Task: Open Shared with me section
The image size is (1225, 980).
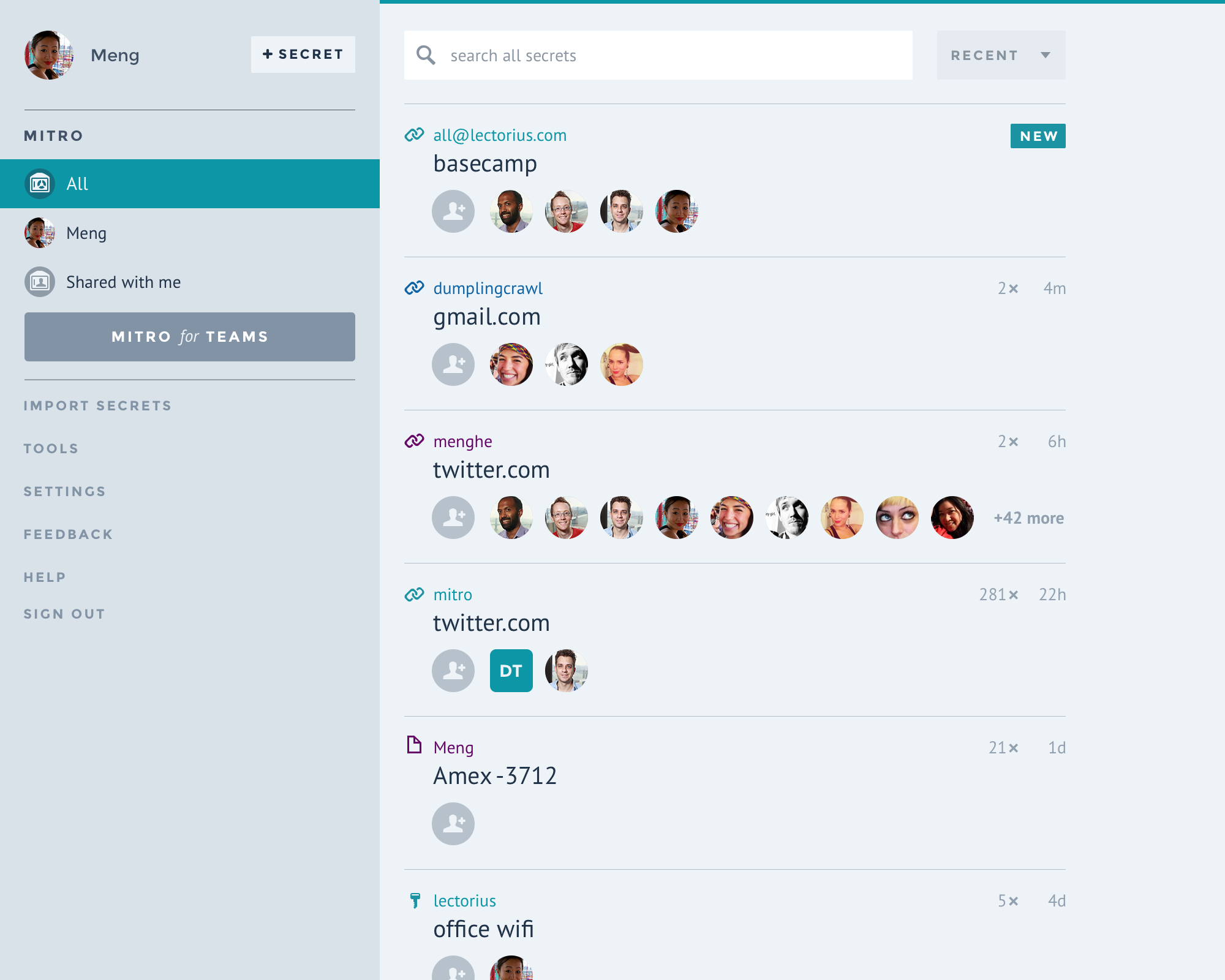Action: pyautogui.click(x=123, y=282)
